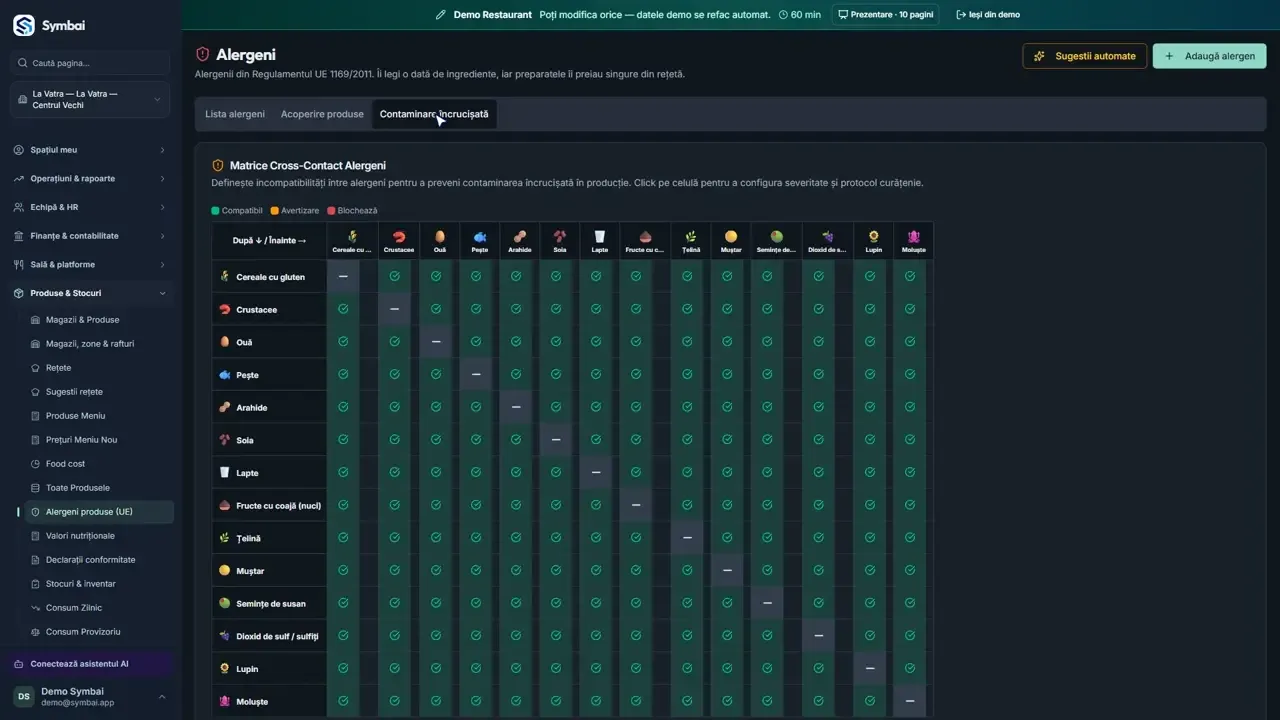Toggle the Lupin row, Cereale column cell
The height and width of the screenshot is (720, 1280).
point(343,668)
